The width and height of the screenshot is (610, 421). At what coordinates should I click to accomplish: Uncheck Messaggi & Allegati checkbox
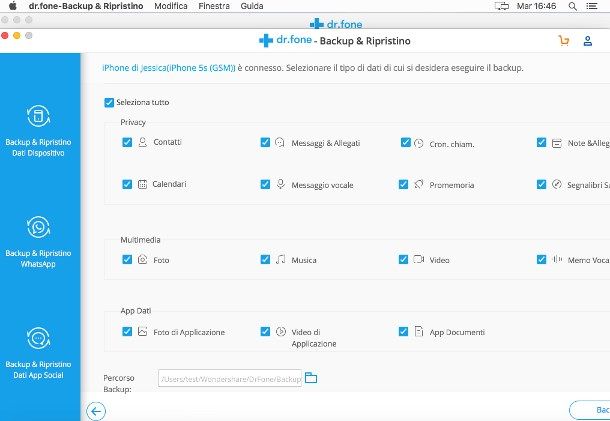click(265, 142)
